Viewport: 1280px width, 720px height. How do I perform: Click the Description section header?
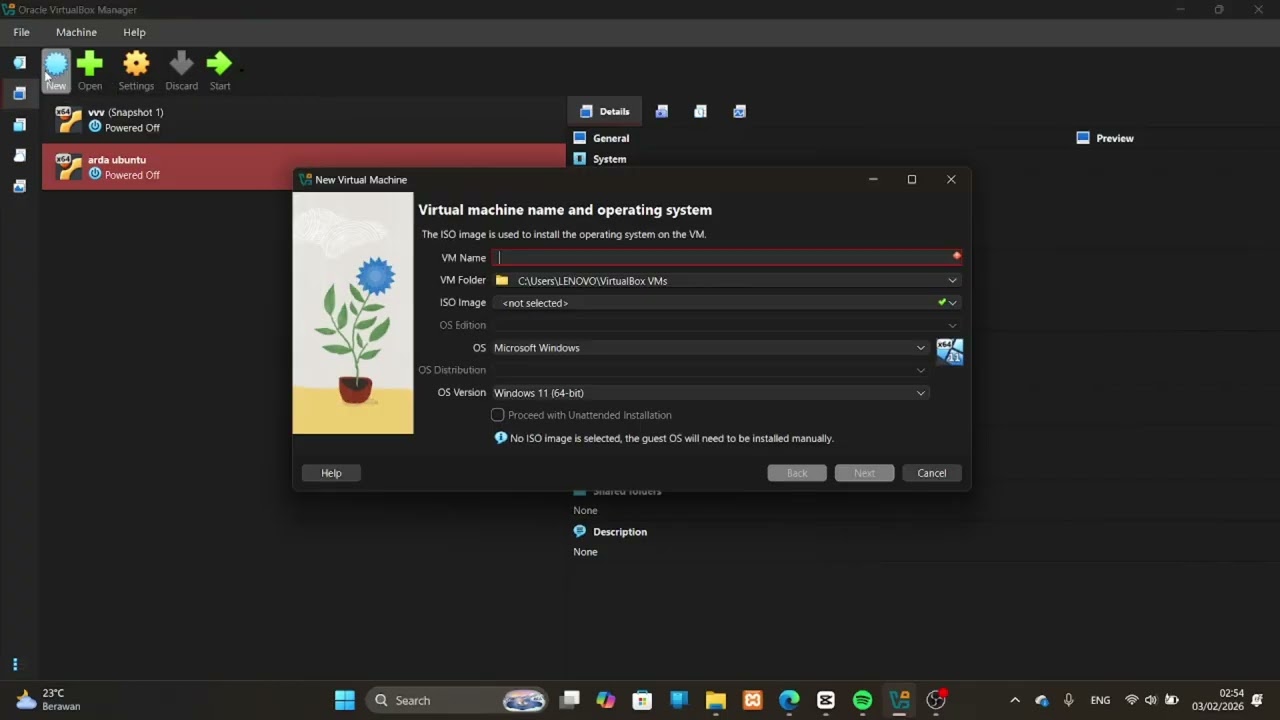(610, 532)
